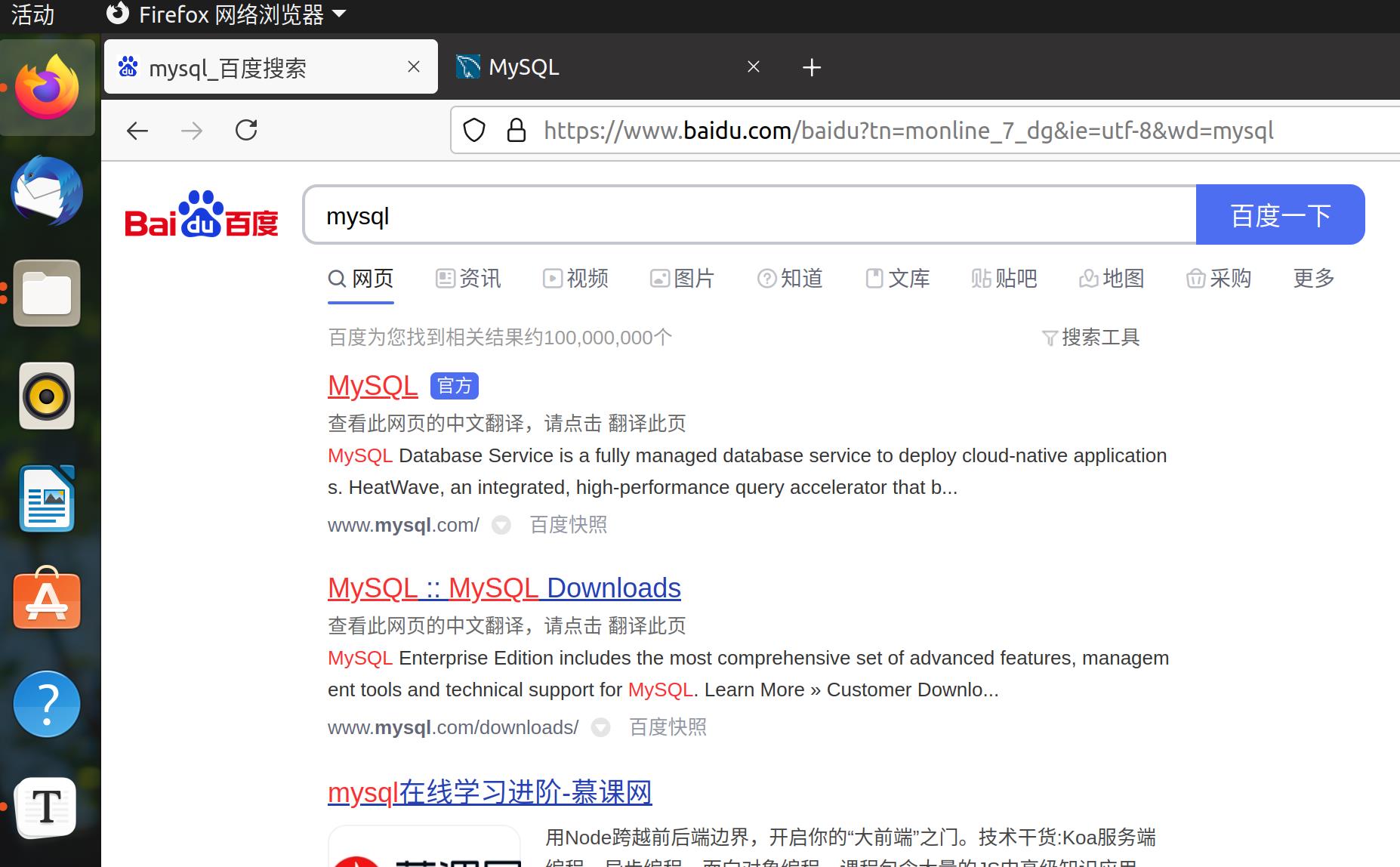Image resolution: width=1400 pixels, height=867 pixels.
Task: Expand dropdown arrow next to www.mysql.com/downloads/
Action: pyautogui.click(x=600, y=727)
